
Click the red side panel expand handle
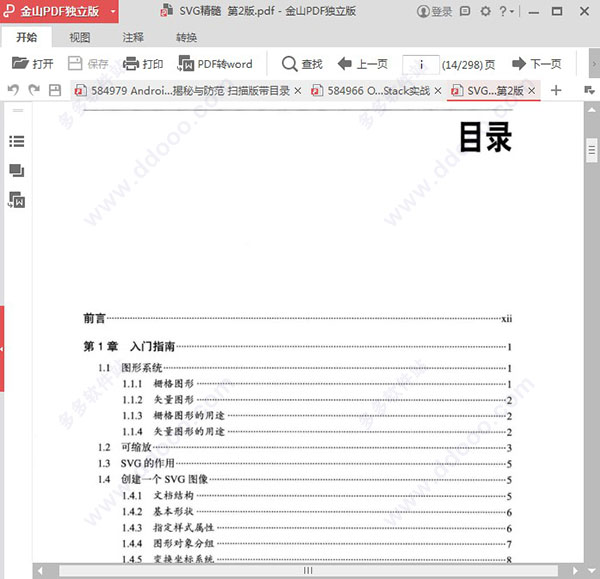[2, 349]
